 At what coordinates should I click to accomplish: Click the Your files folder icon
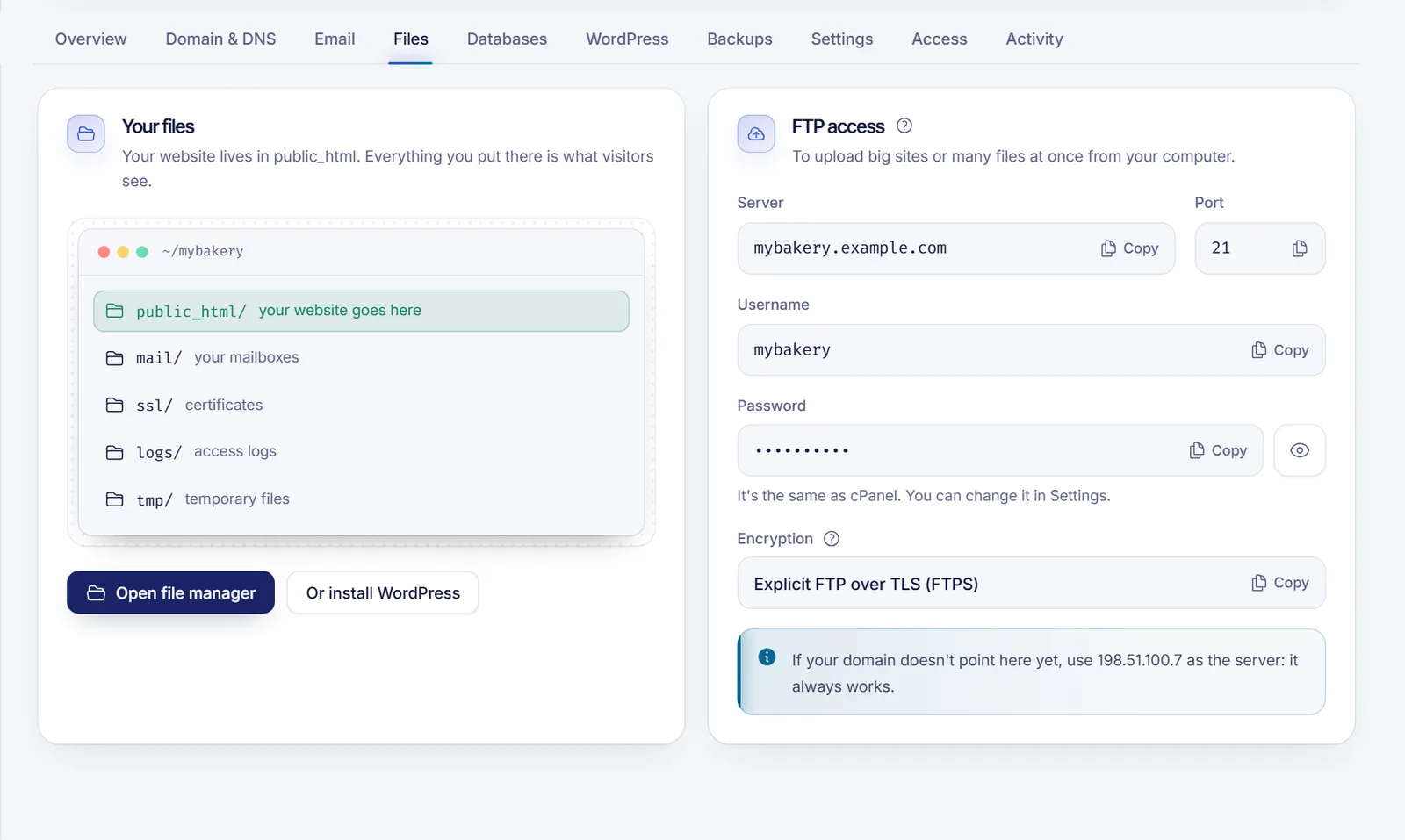click(x=86, y=134)
